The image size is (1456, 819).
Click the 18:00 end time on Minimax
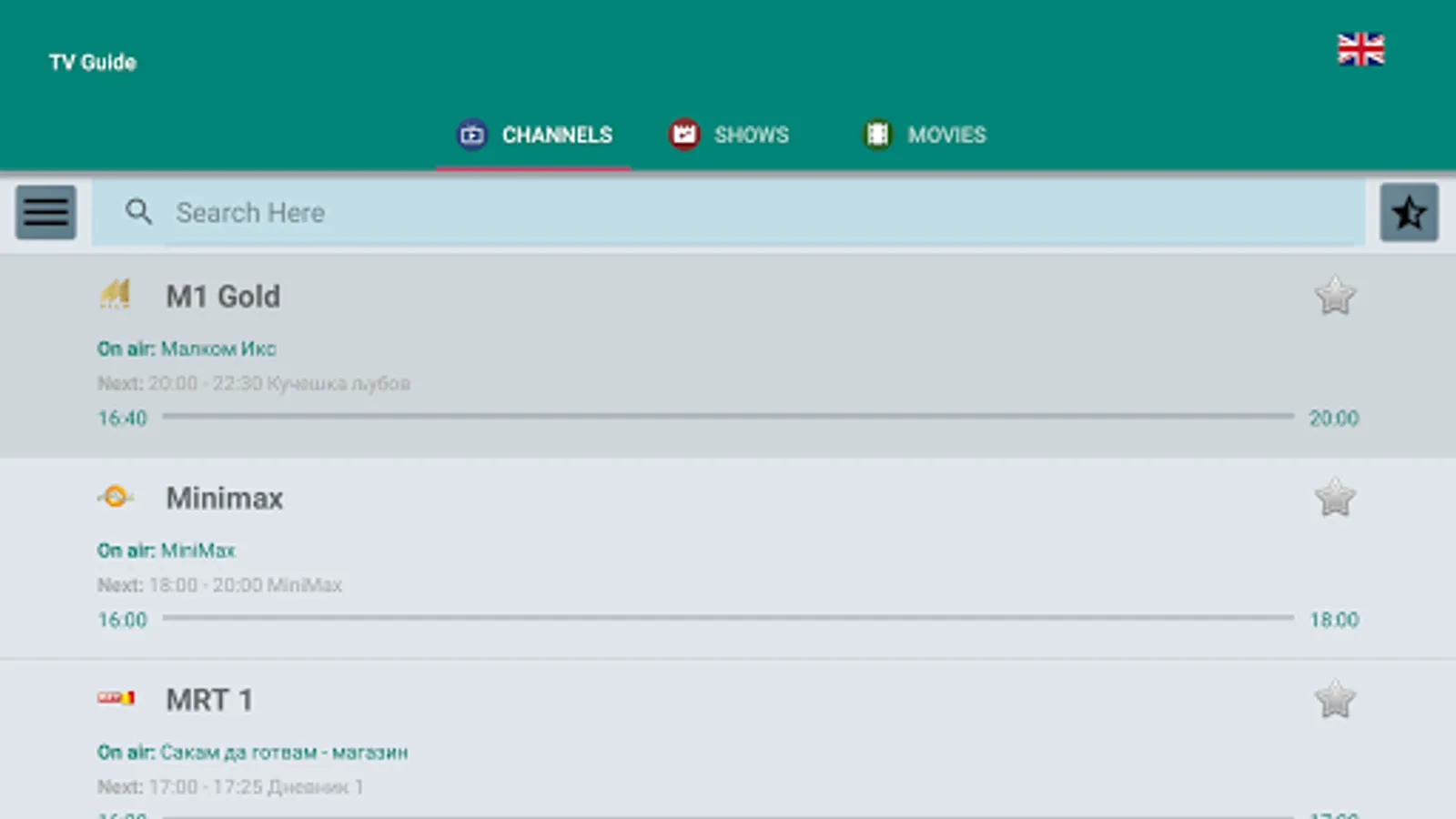[1334, 620]
